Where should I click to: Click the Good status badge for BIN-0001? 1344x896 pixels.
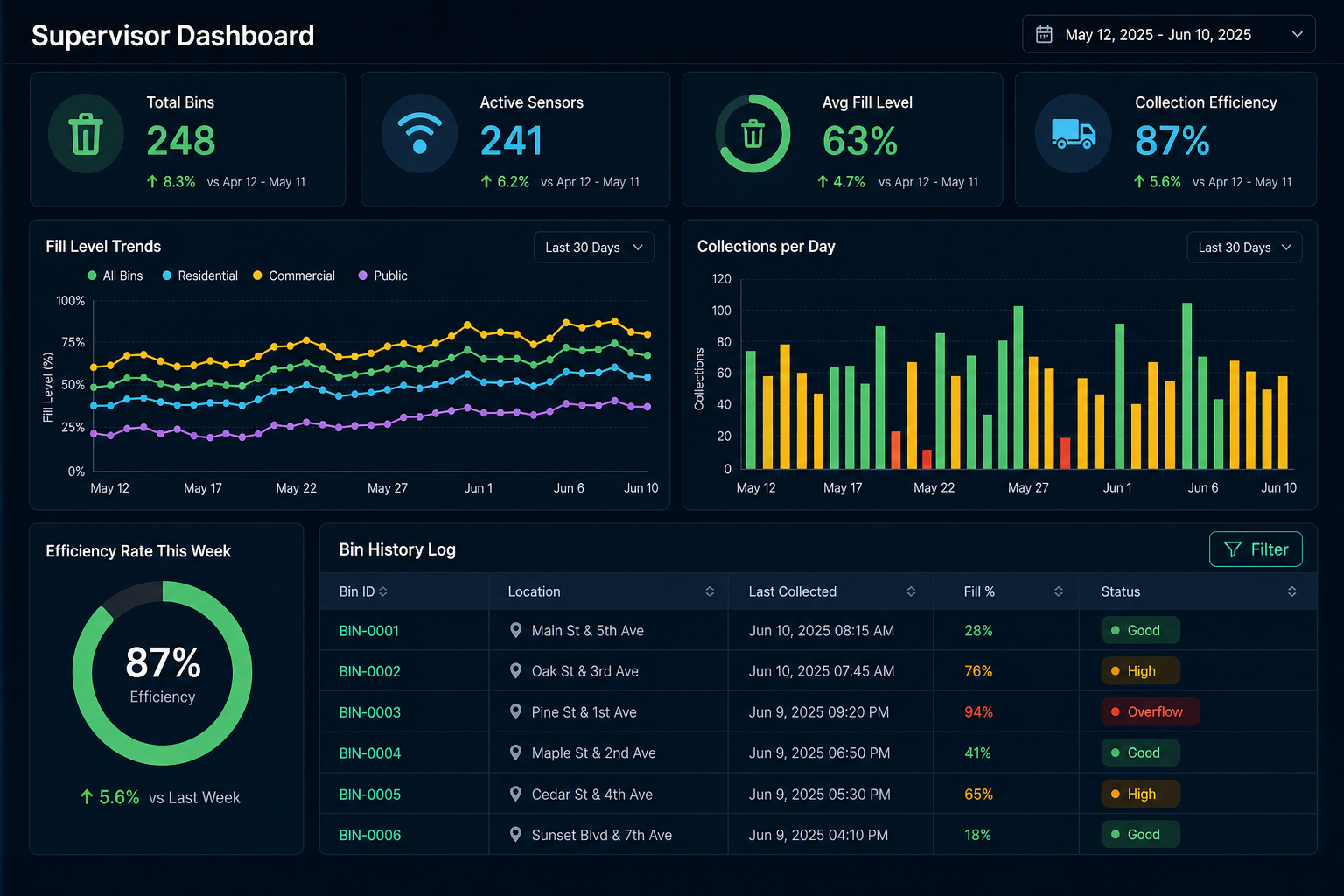point(1140,630)
